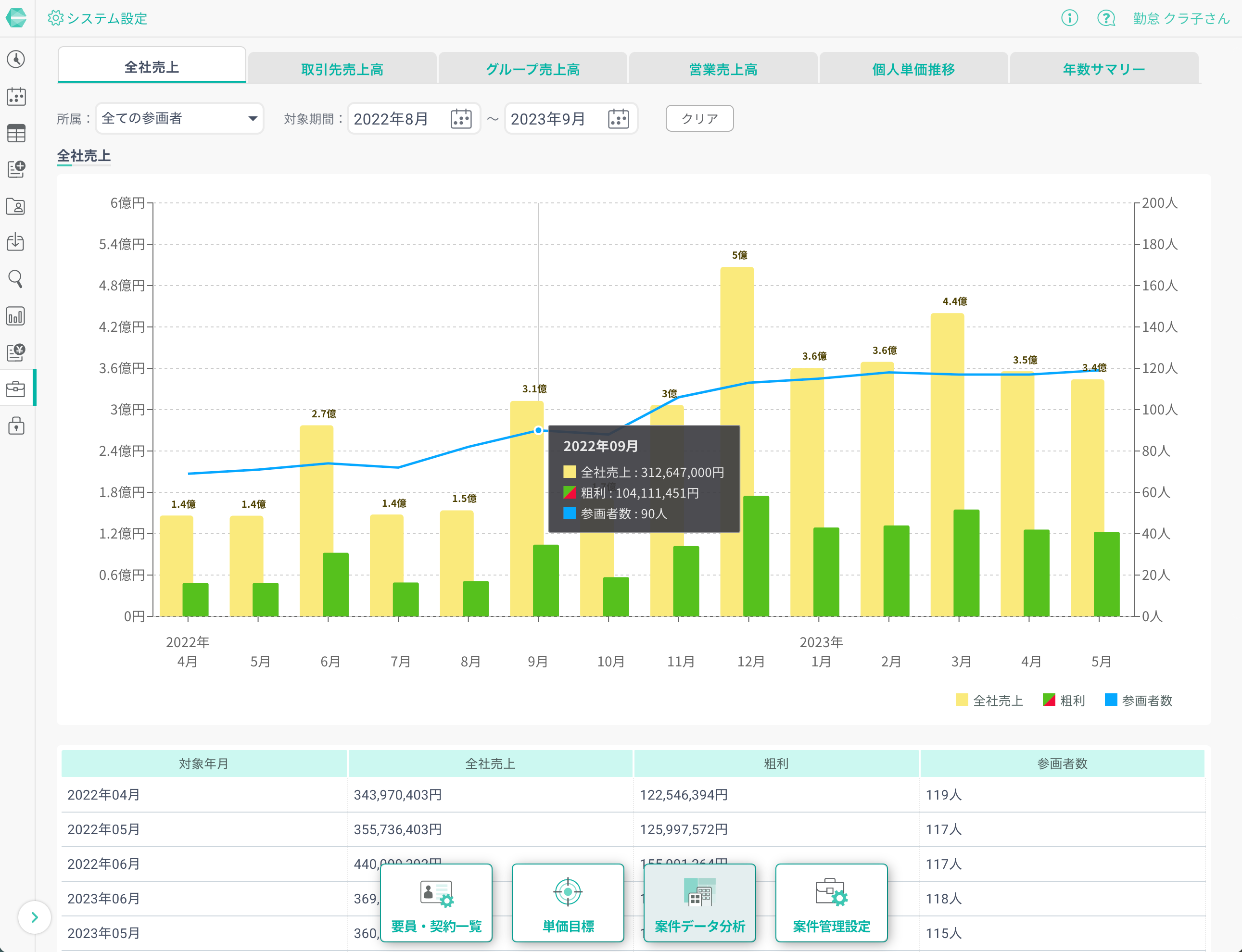The height and width of the screenshot is (952, 1242).
Task: Click the info circle icon in the header
Action: [x=1069, y=18]
